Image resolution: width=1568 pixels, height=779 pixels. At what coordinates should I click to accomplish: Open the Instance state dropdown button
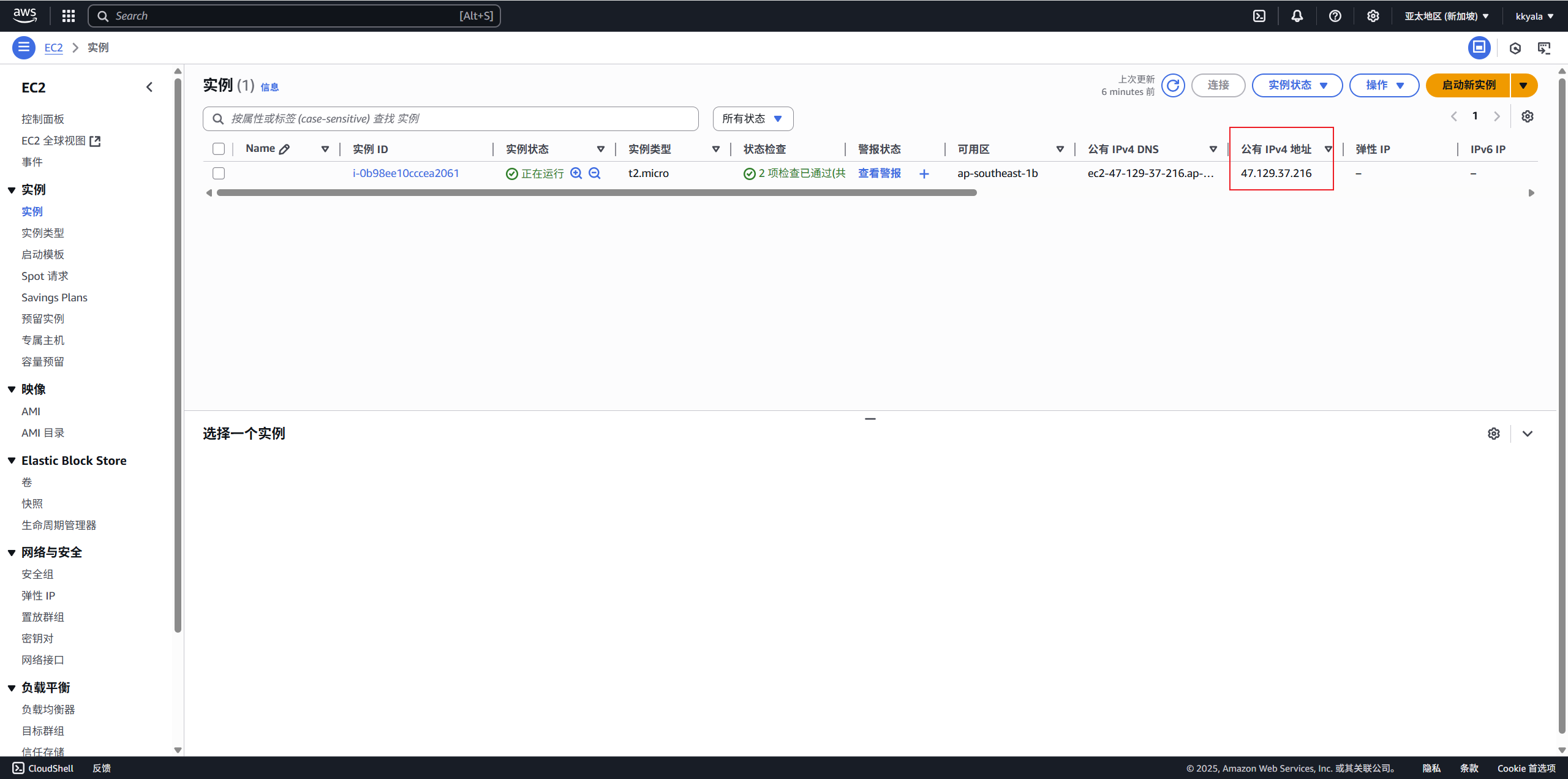pyautogui.click(x=1297, y=85)
